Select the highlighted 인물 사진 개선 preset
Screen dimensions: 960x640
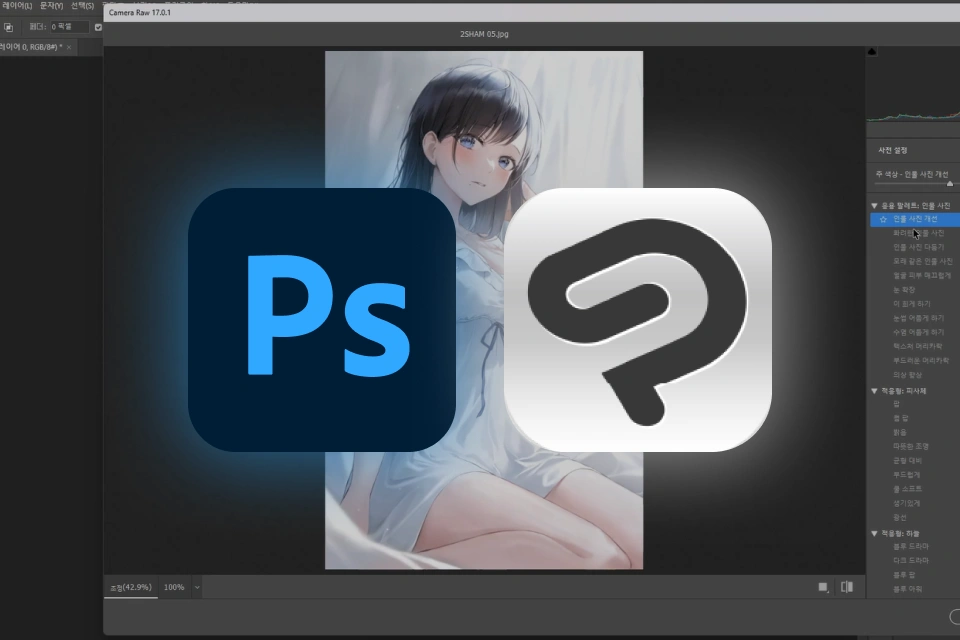[915, 219]
